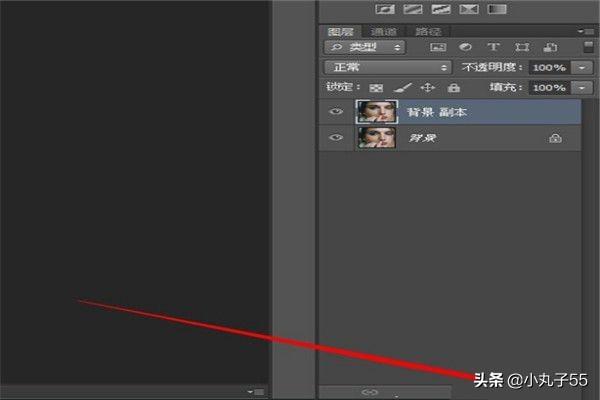Select the 背景 副本 layer name

pyautogui.click(x=437, y=112)
